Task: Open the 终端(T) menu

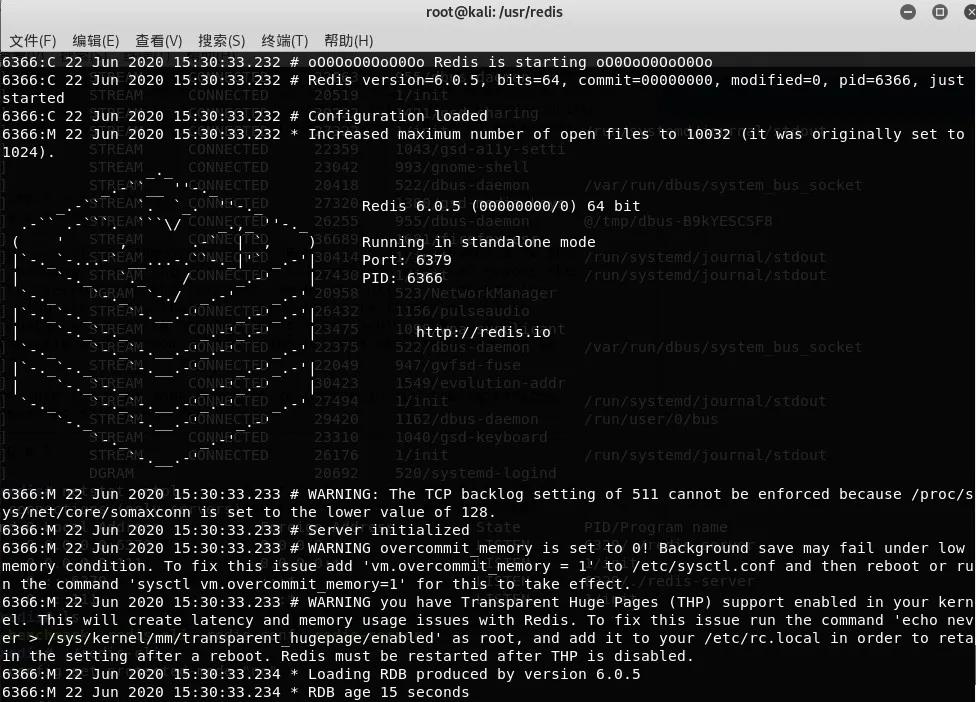Action: (284, 41)
